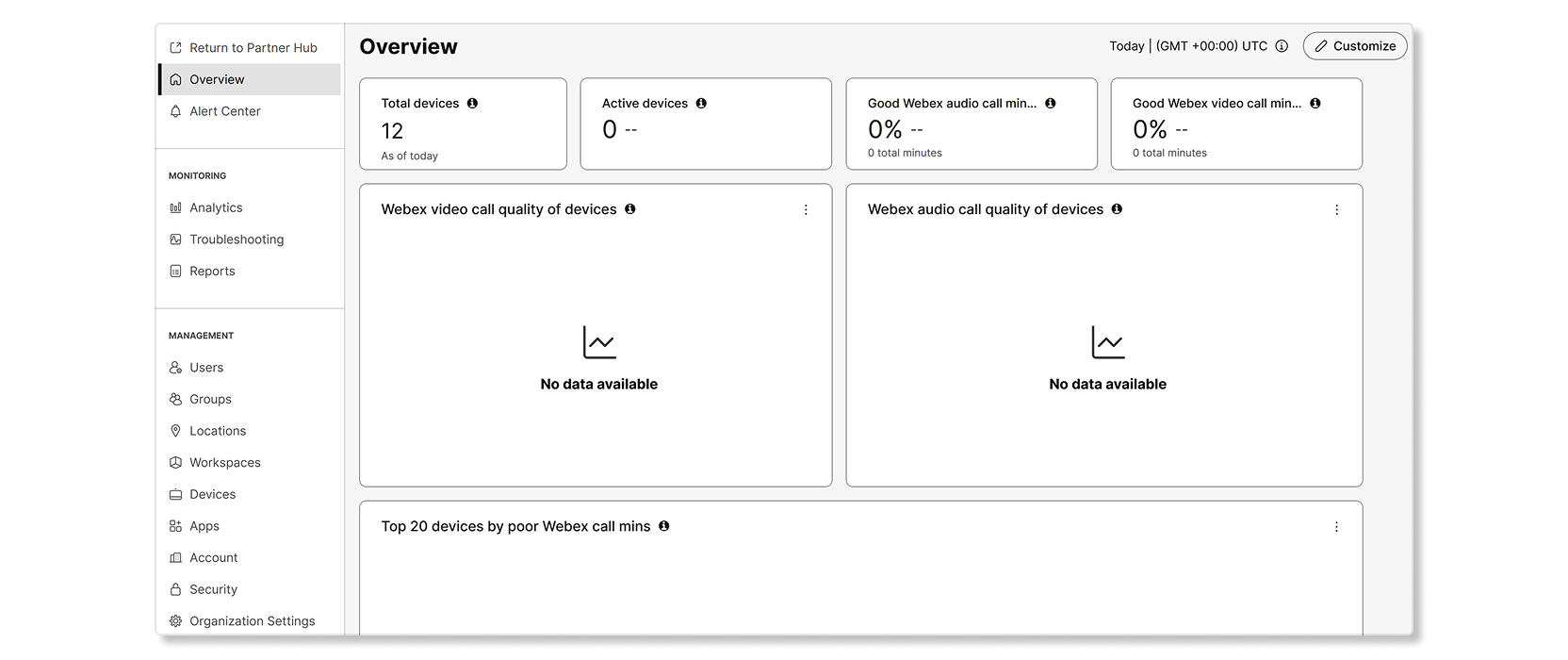
Task: Return to Partner Hub
Action: point(253,48)
